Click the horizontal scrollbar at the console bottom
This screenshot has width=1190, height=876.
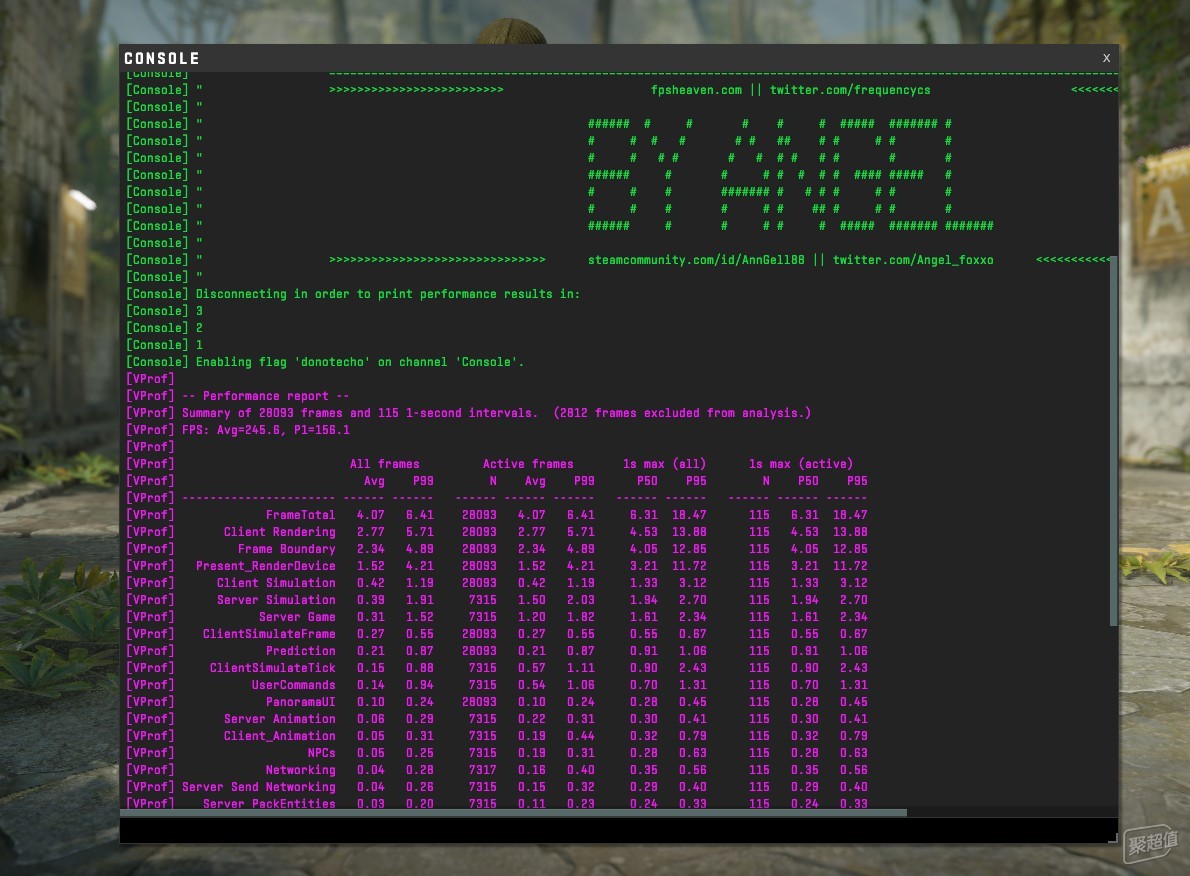coord(514,812)
